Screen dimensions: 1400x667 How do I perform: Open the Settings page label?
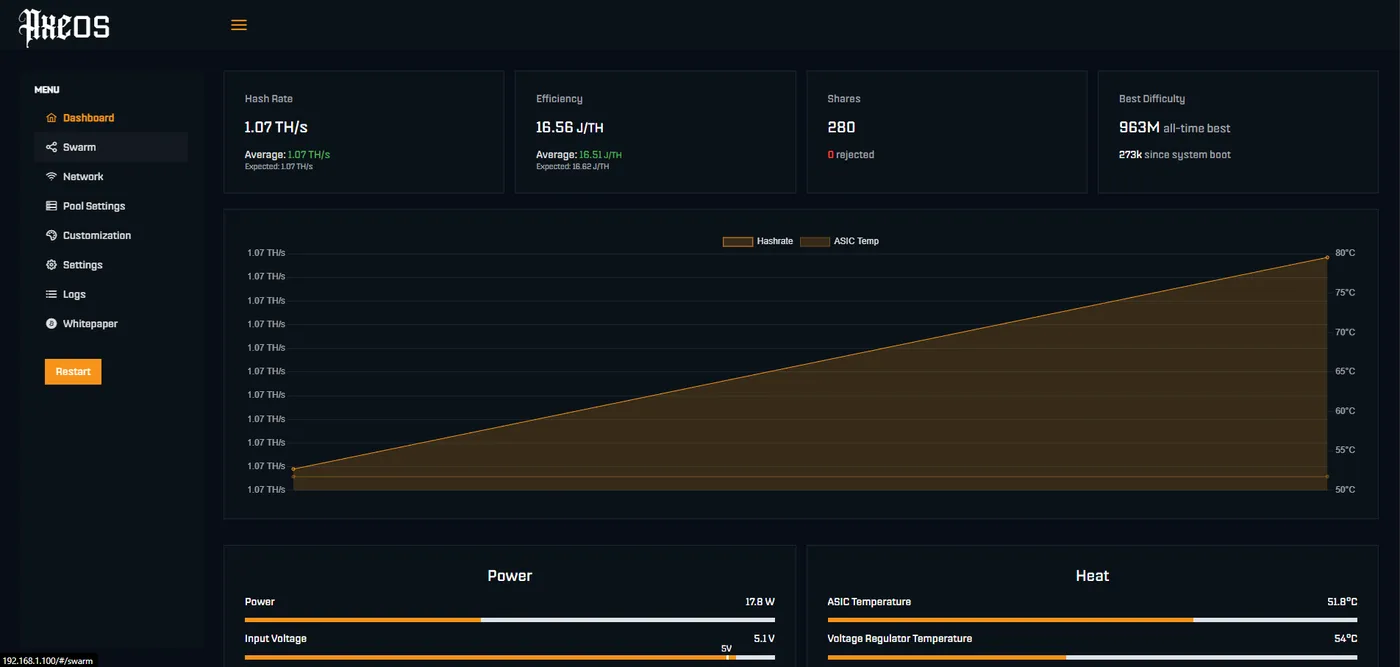(83, 265)
